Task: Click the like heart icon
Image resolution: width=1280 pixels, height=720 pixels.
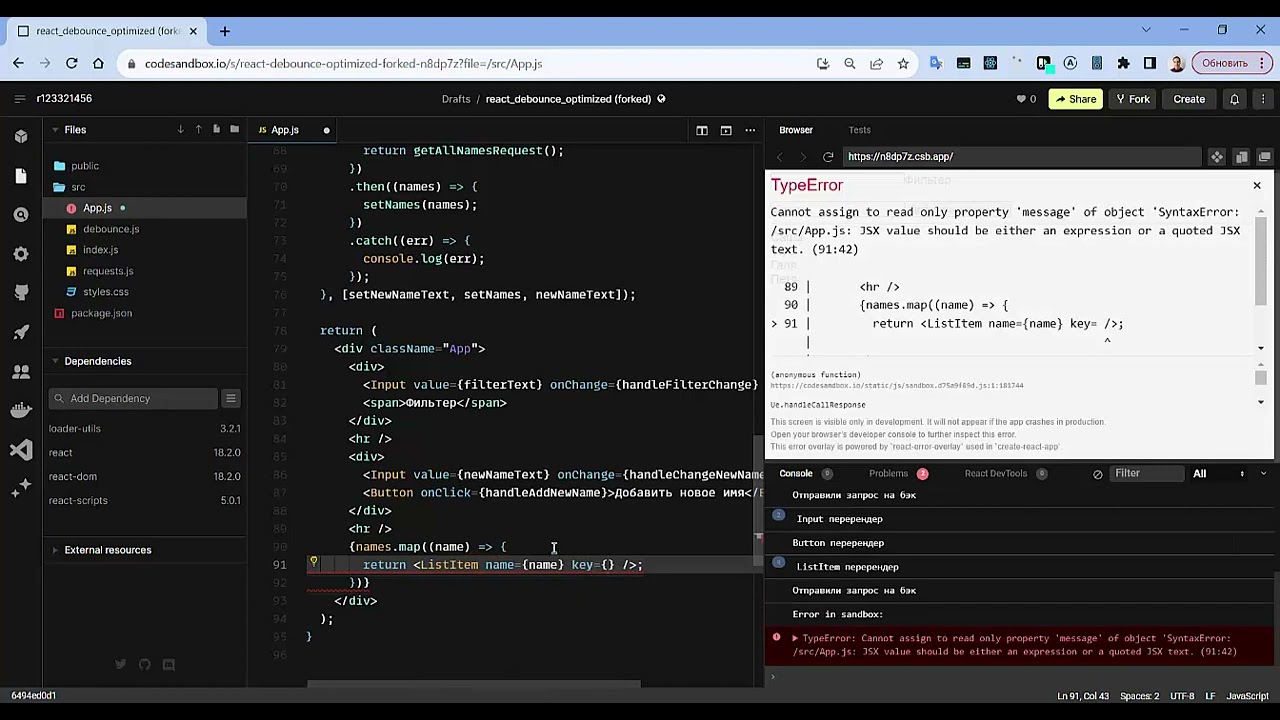Action: tap(1021, 99)
